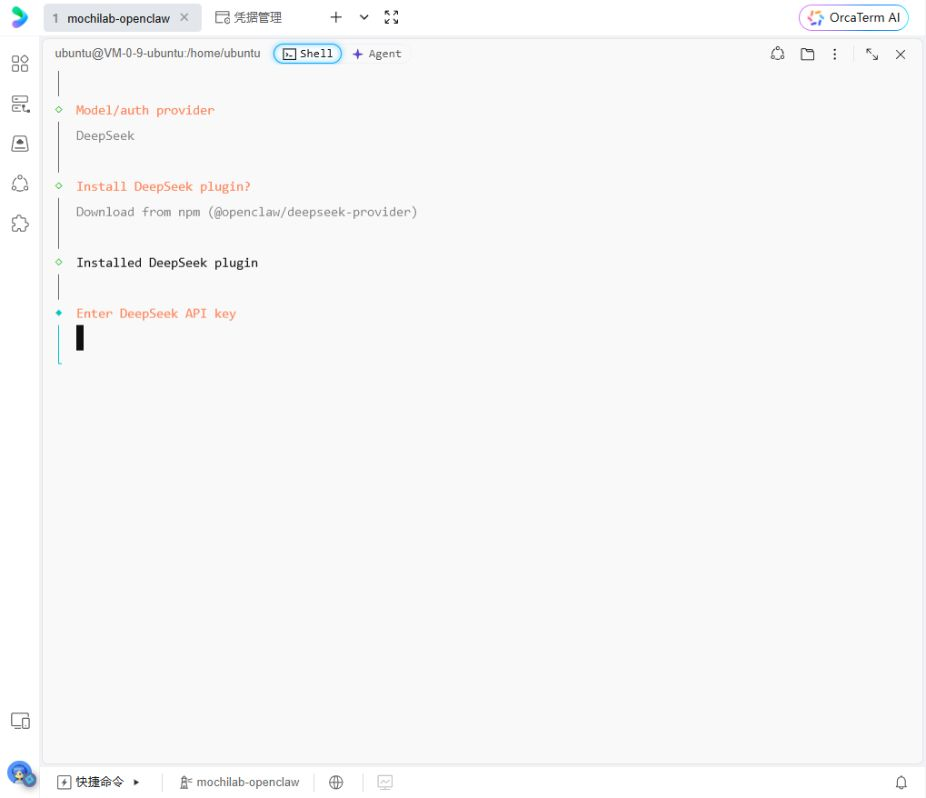Screen dimensions: 926x798
Task: Open OrcaTerm AI assistant
Action: pyautogui.click(x=853, y=18)
